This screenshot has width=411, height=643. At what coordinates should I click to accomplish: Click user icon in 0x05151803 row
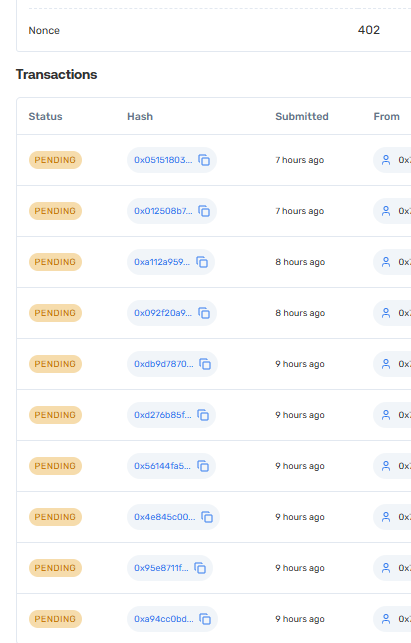pos(386,160)
